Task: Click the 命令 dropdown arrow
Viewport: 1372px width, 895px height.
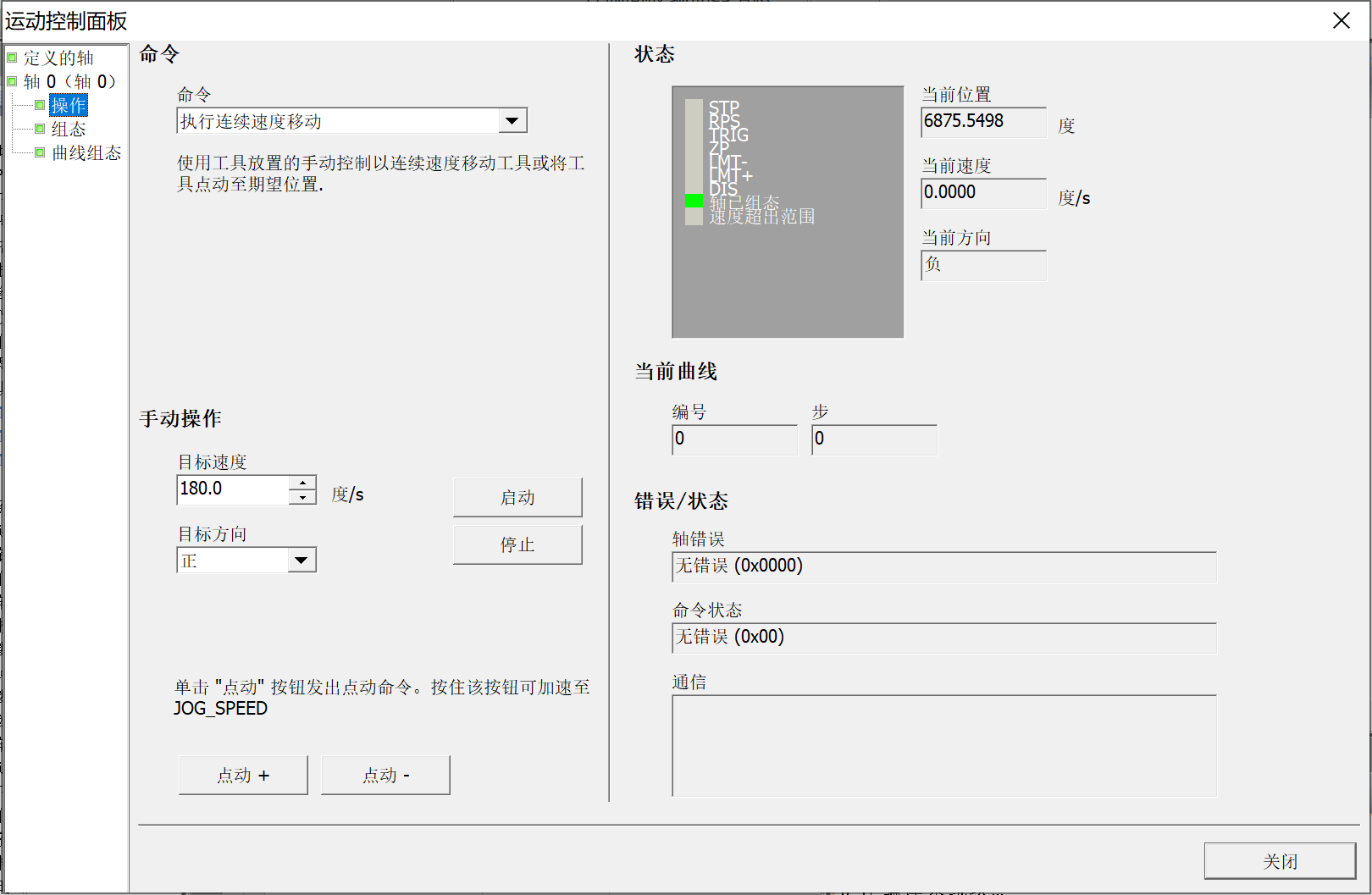Action: 512,120
